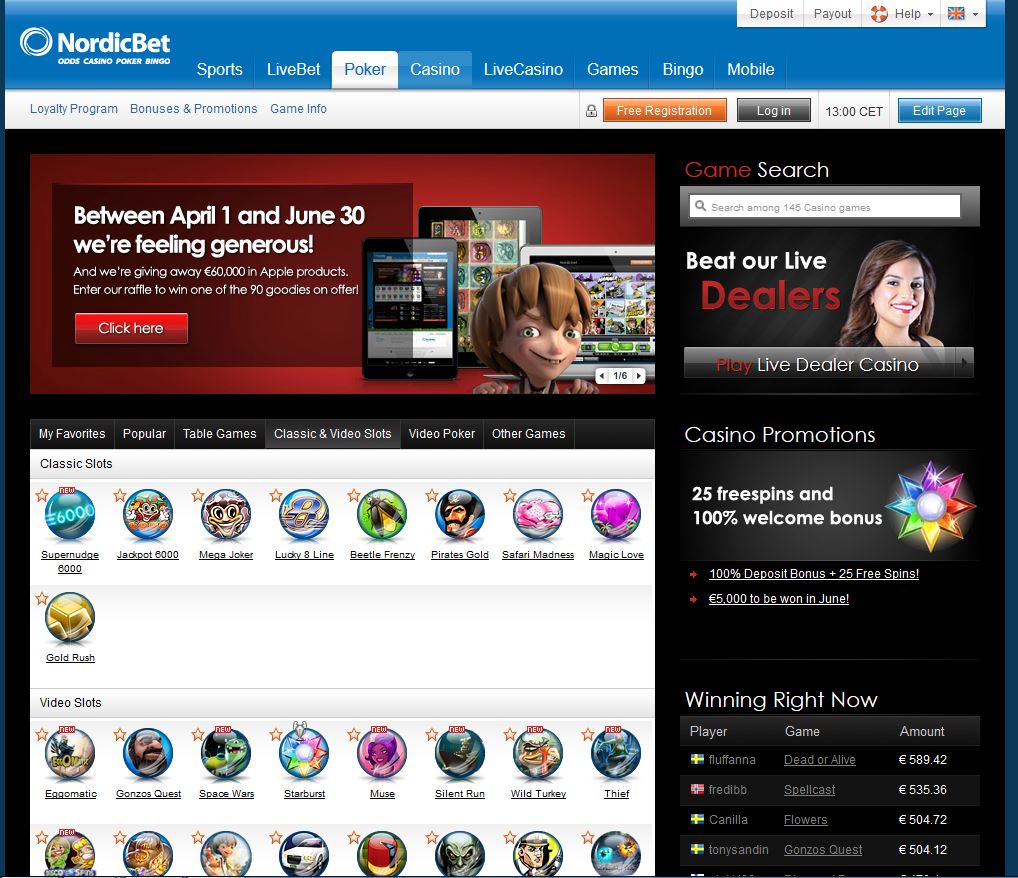The width and height of the screenshot is (1018, 878).
Task: Switch to the Table Games tab
Action: tap(219, 434)
